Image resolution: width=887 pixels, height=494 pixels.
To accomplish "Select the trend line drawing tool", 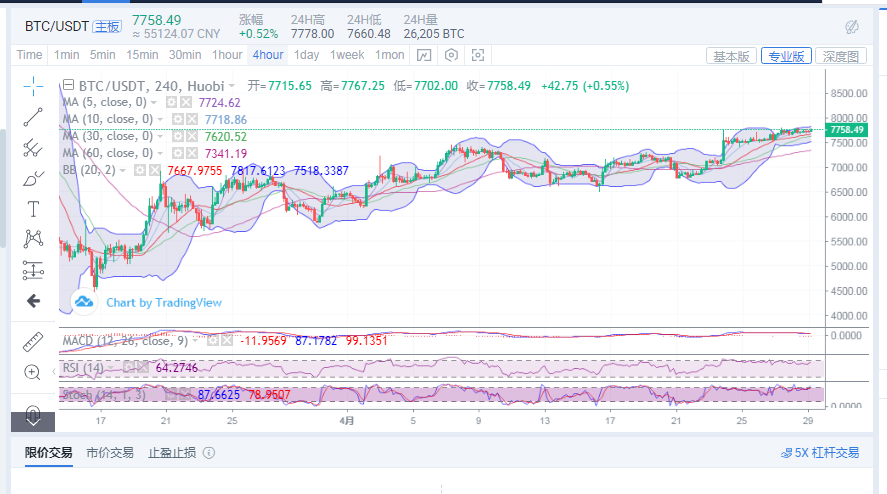I will [33, 116].
